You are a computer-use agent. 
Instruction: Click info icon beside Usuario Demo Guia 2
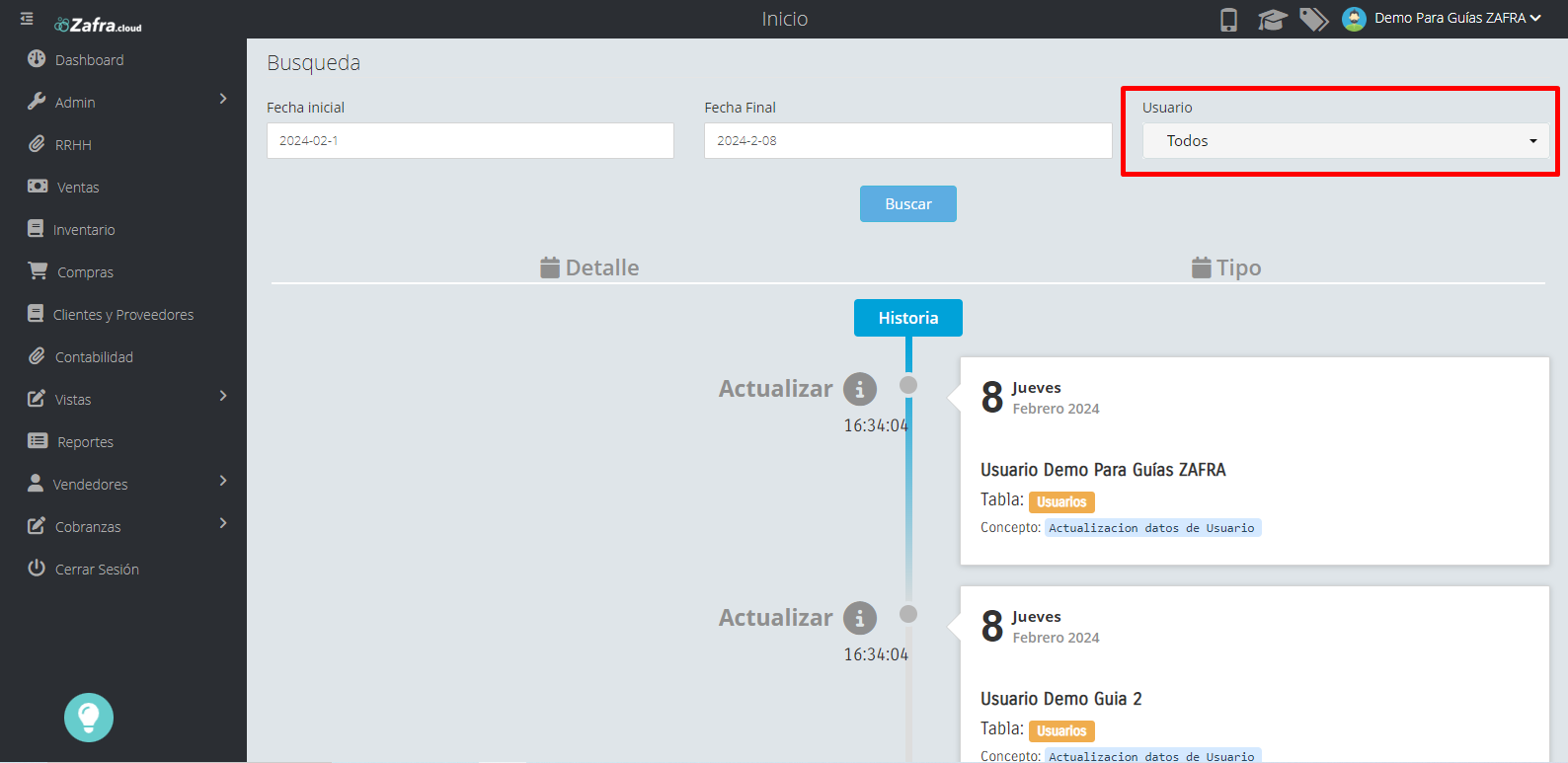click(860, 618)
